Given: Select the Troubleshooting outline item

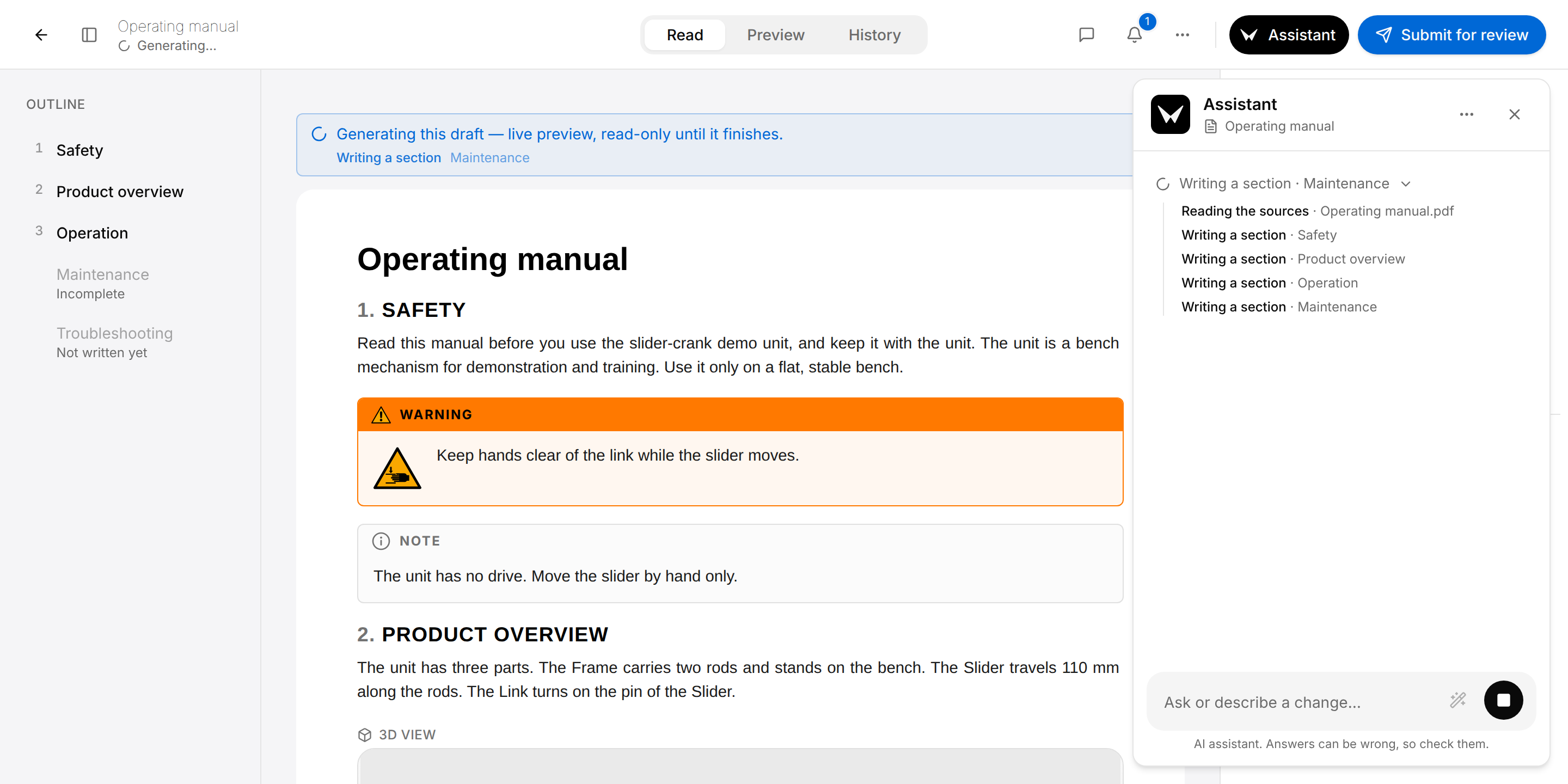Looking at the screenshot, I should [114, 342].
